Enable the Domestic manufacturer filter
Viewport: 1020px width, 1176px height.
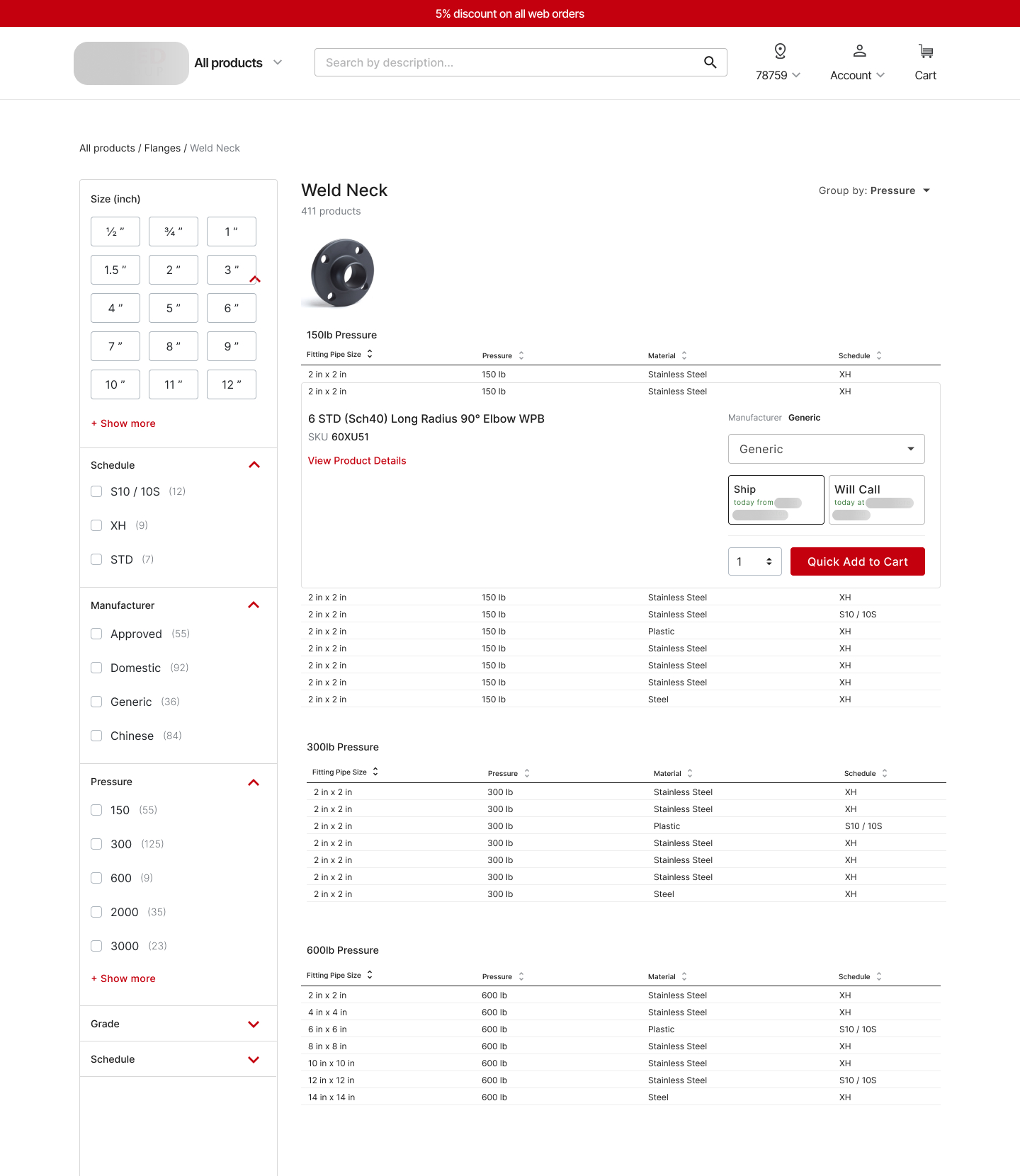(96, 668)
